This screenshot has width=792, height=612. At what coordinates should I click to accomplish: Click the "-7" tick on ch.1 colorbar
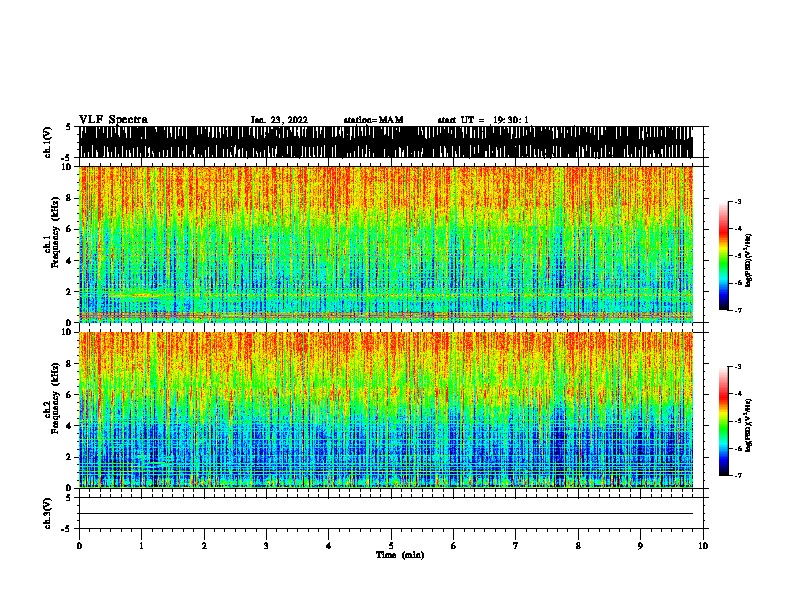738,310
